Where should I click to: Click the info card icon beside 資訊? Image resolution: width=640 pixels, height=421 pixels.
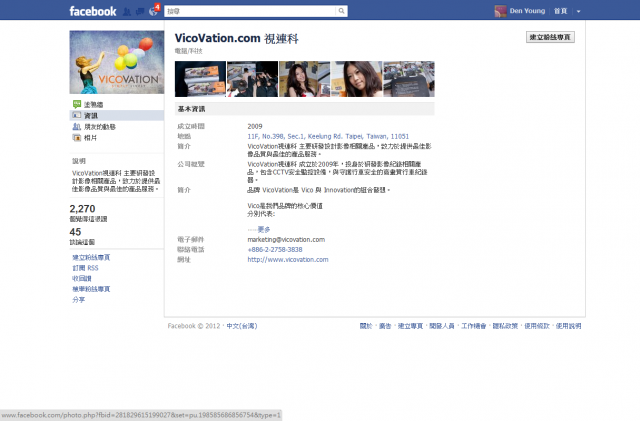click(77, 115)
